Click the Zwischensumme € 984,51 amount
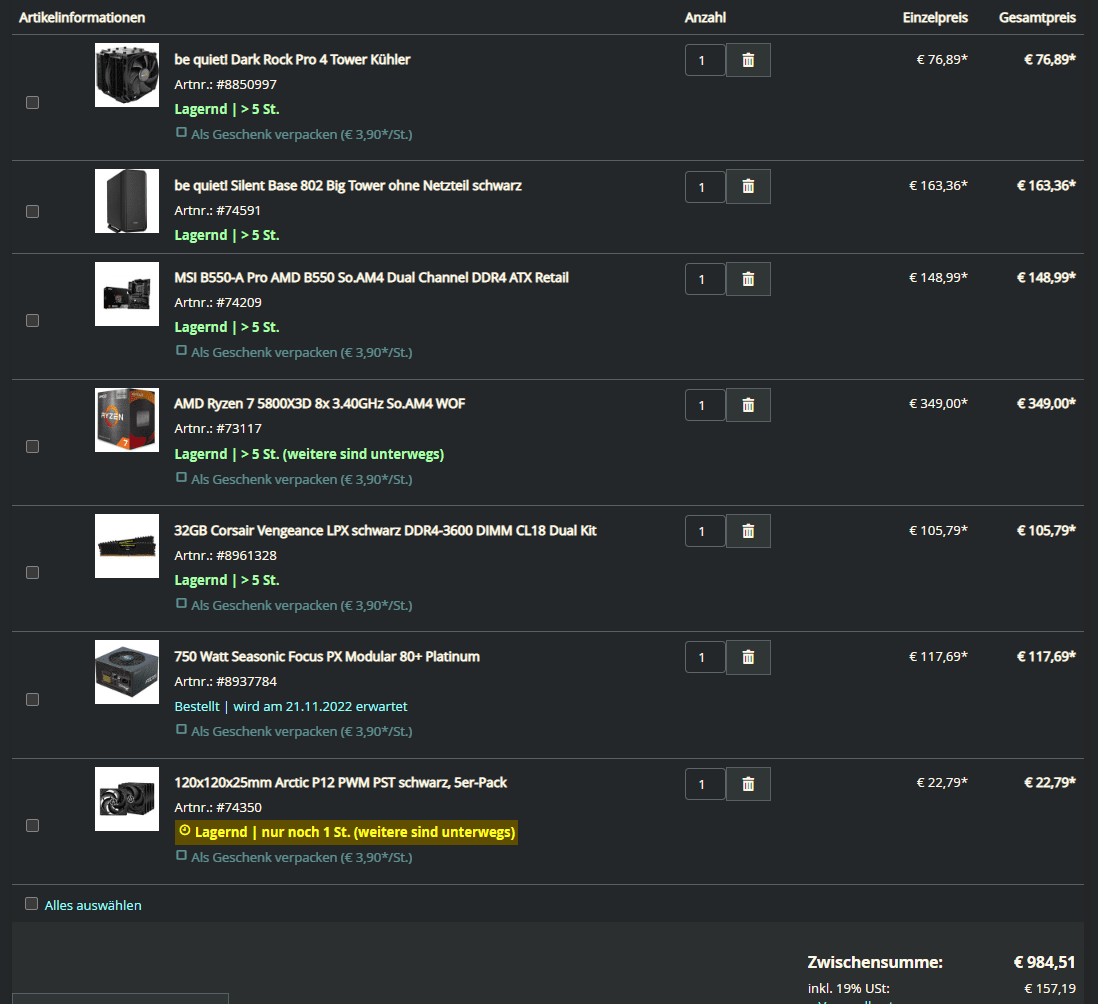 pyautogui.click(x=1044, y=962)
